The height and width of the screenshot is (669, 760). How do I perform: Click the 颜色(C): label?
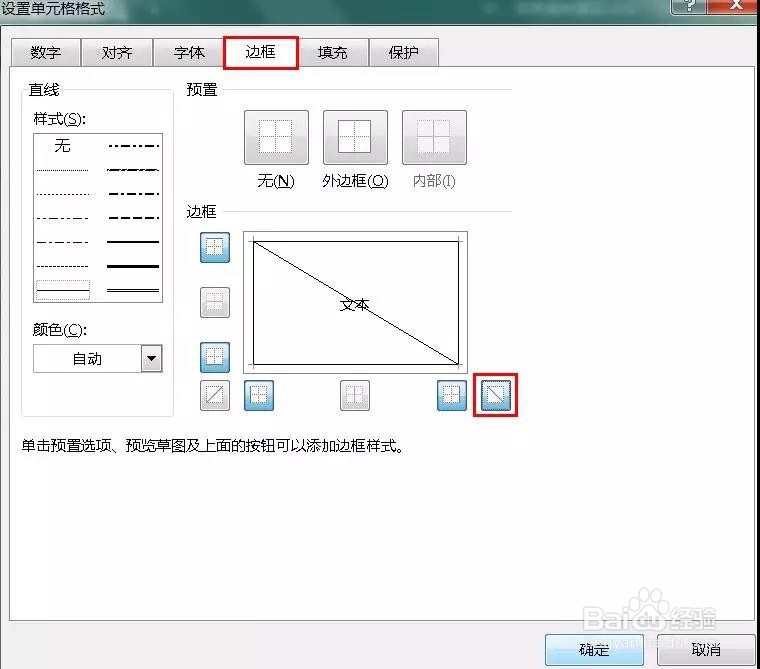pyautogui.click(x=60, y=330)
